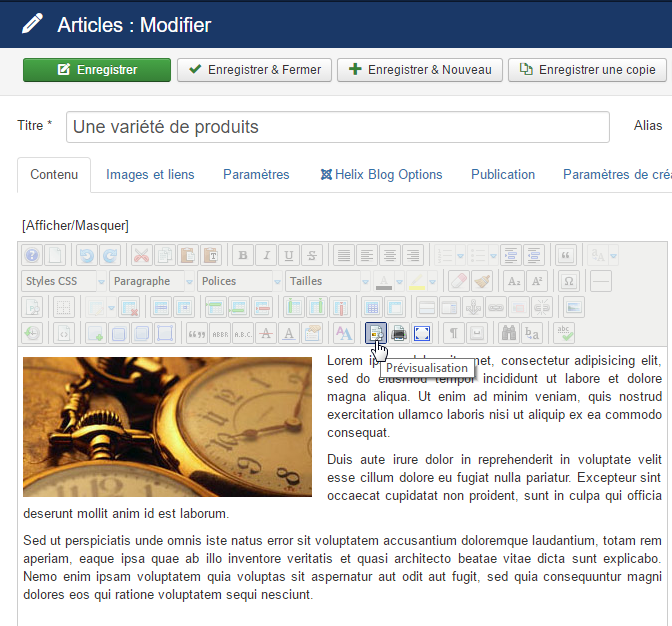Expand the Paragraphe format dropdown
This screenshot has height=626, width=672.
(x=151, y=281)
